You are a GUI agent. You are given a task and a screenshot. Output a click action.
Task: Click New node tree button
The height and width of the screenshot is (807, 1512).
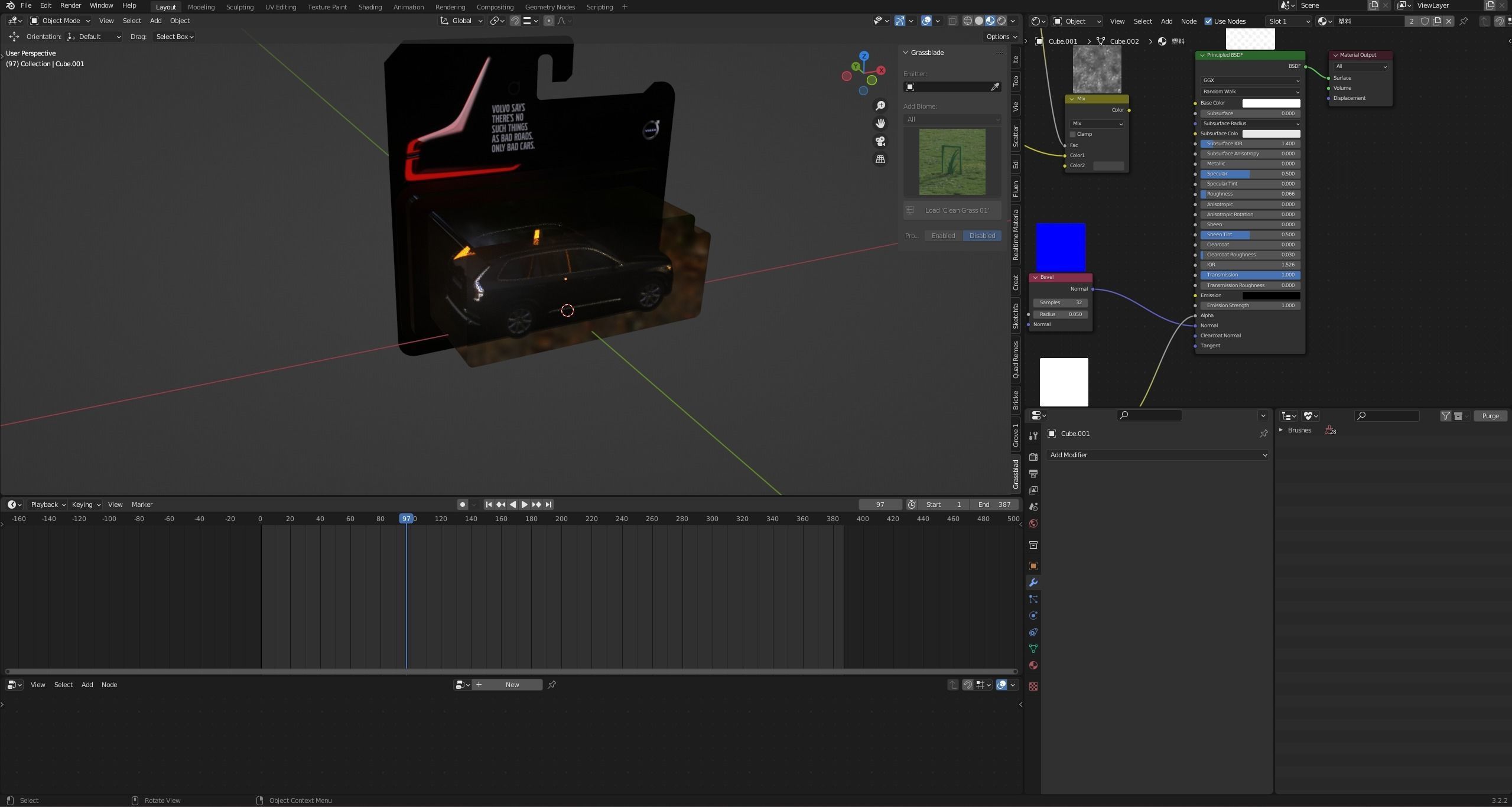[x=508, y=685]
